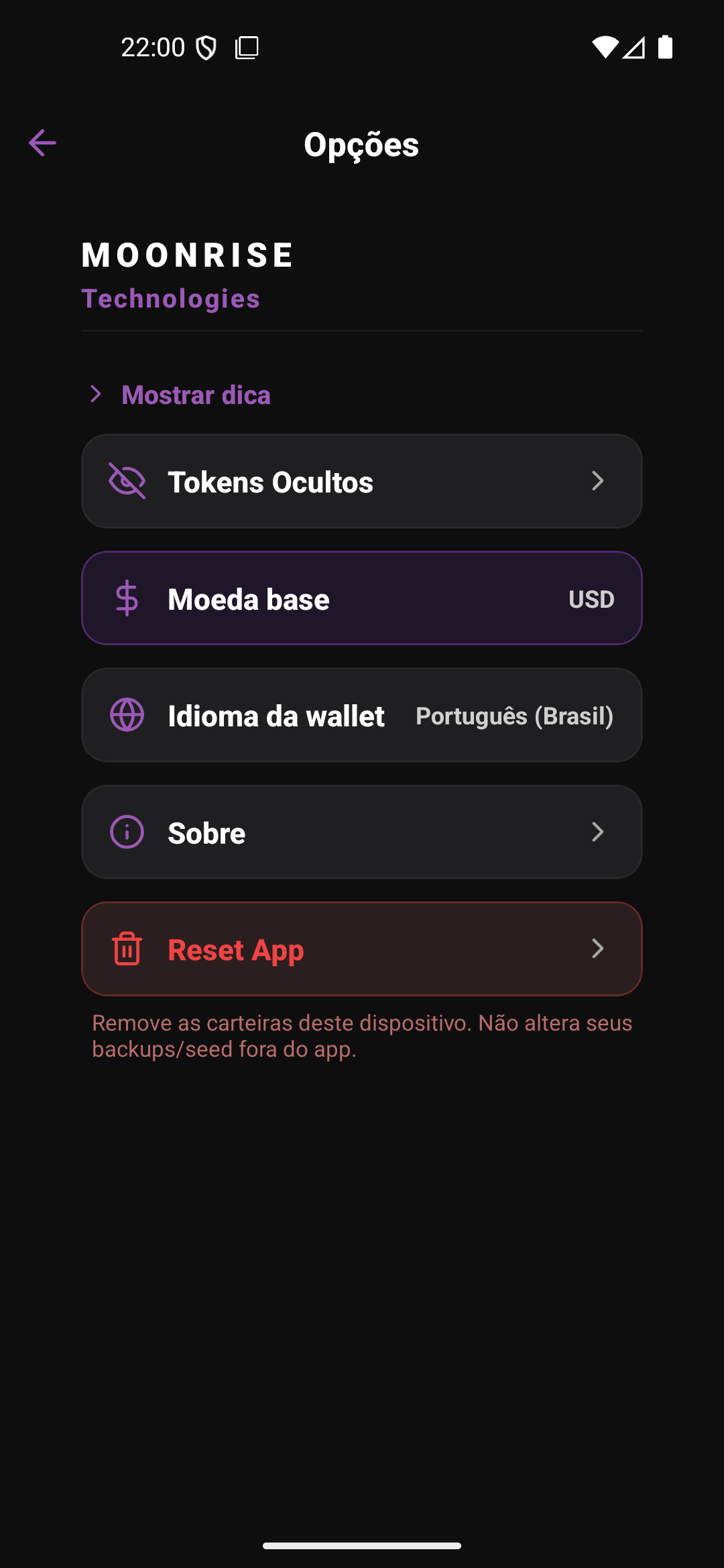Tap the Mostrar dica link
This screenshot has width=724, height=1568.
click(196, 395)
